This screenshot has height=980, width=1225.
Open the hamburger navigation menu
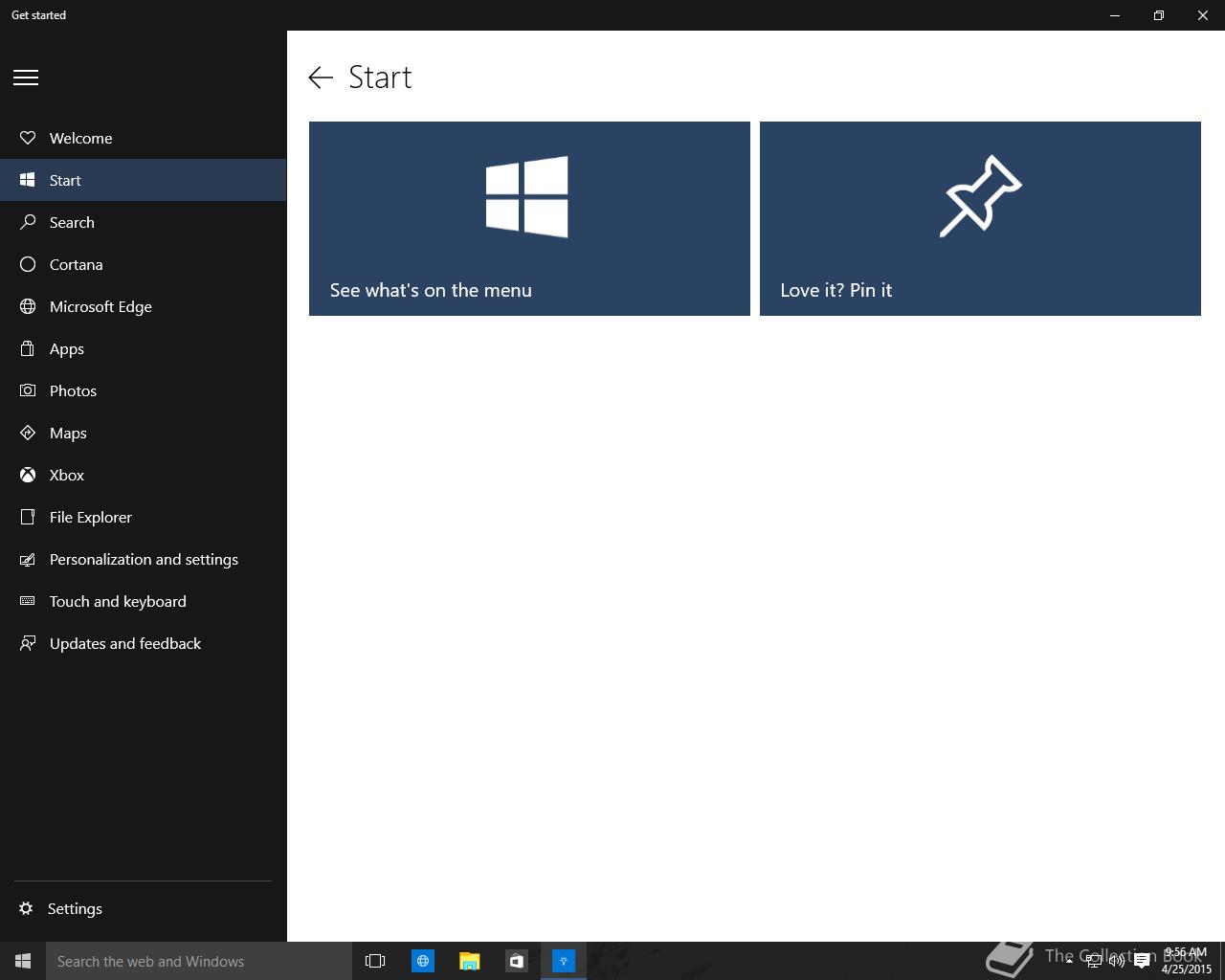pyautogui.click(x=26, y=78)
